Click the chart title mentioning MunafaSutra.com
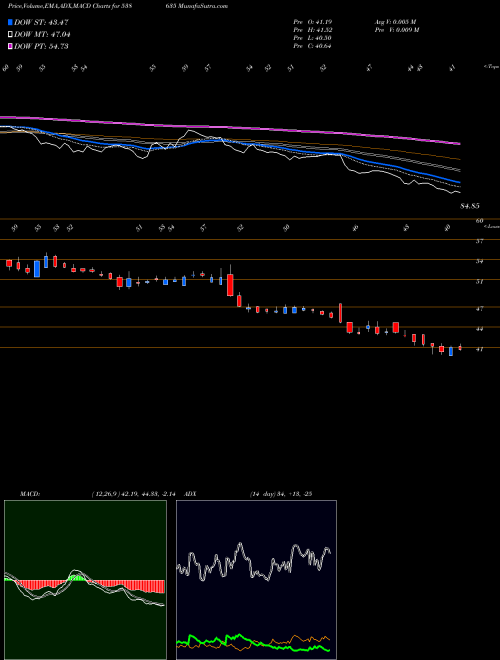This screenshot has height=660, width=500. tap(118, 6)
